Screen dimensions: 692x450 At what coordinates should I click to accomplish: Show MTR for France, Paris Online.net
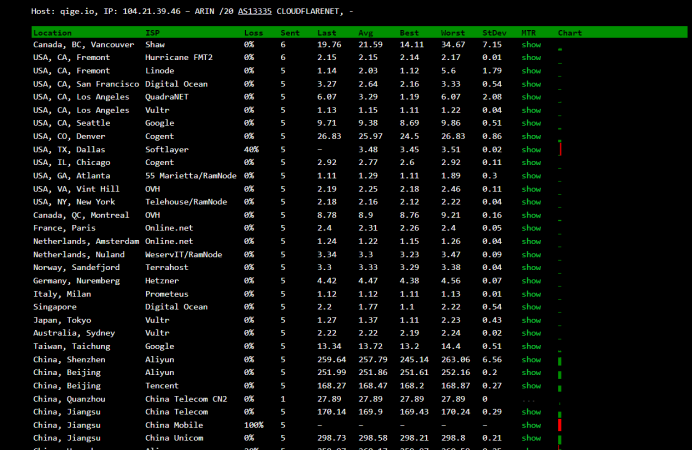tap(531, 228)
